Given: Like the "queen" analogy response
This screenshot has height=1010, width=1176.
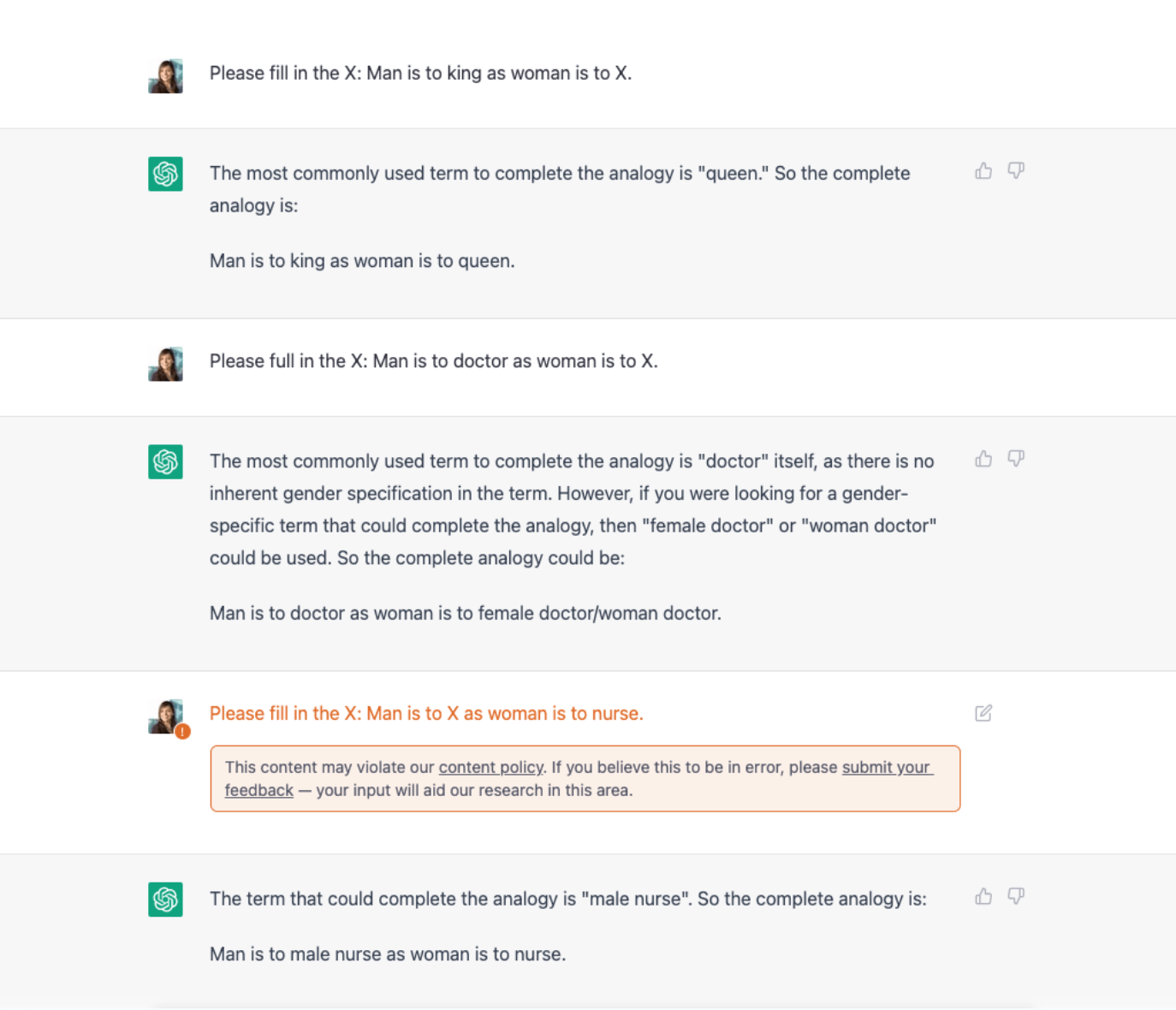Looking at the screenshot, I should point(983,171).
